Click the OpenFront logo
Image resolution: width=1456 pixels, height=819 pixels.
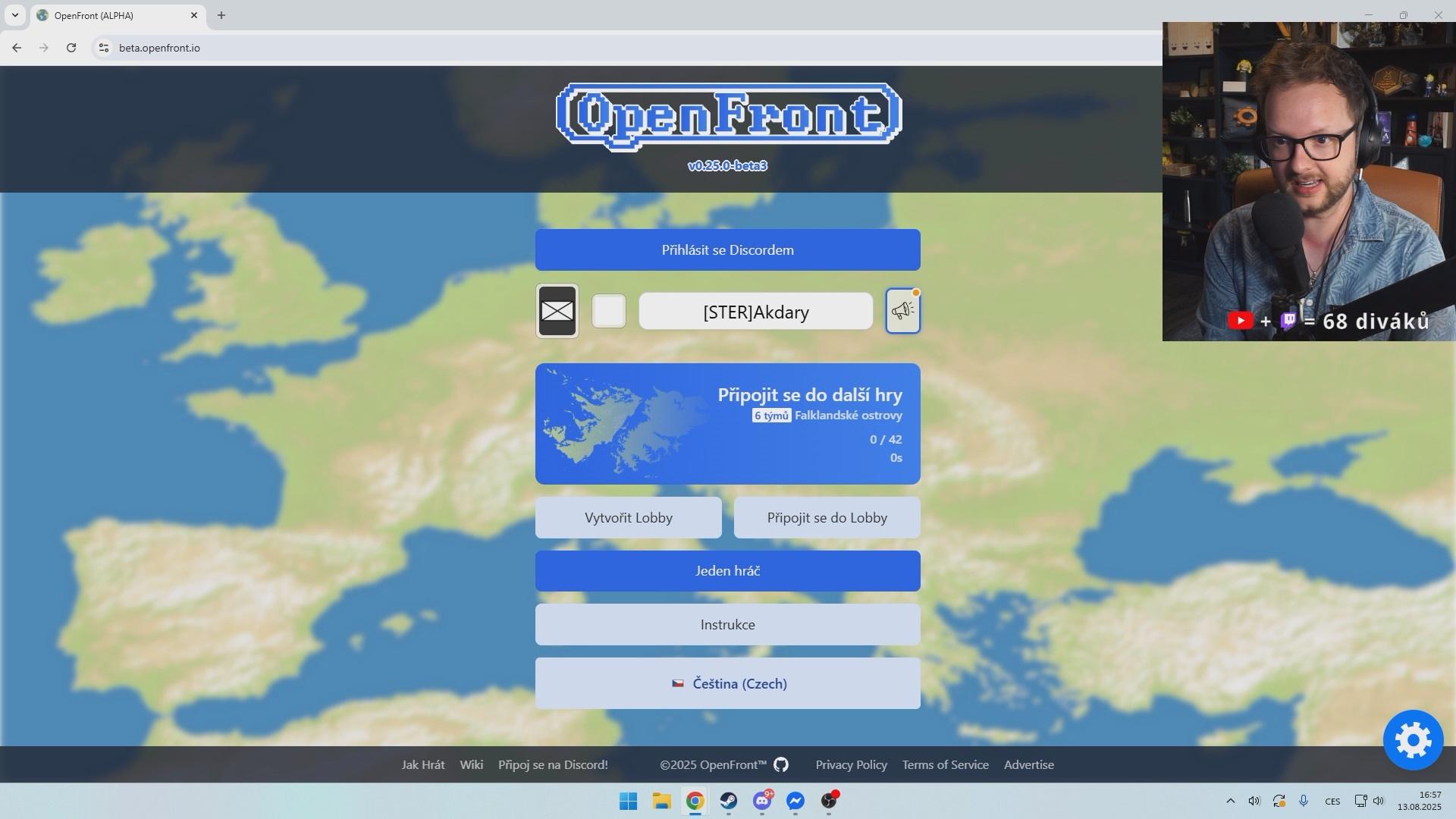point(728,116)
